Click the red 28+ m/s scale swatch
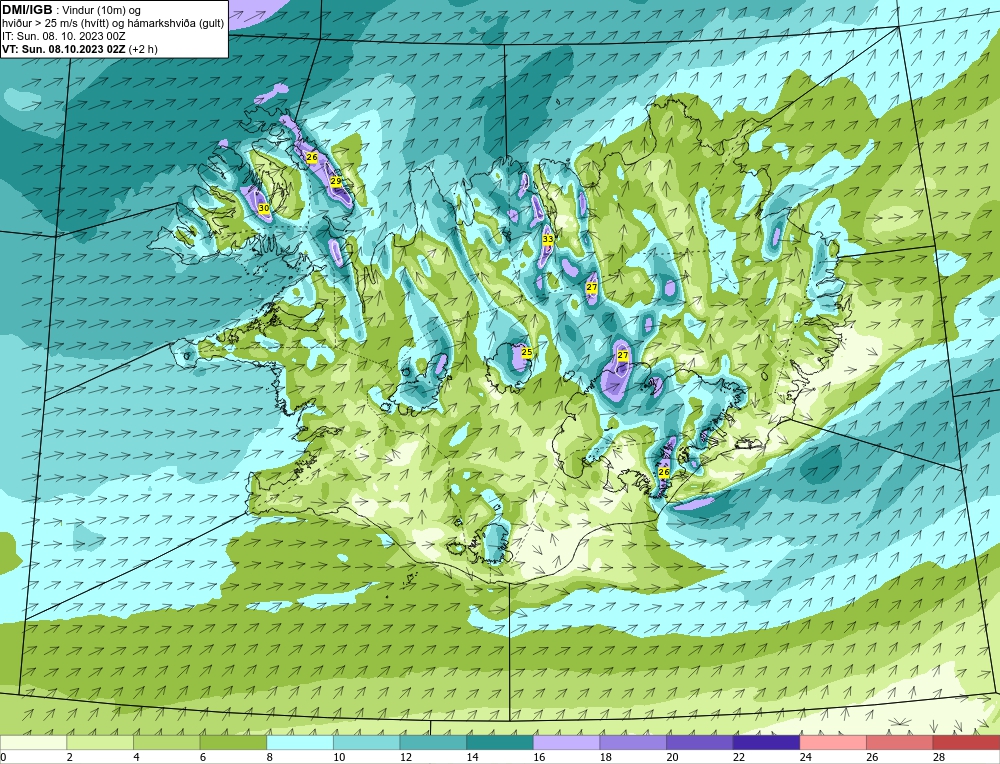The width and height of the screenshot is (1000, 764). coord(966,742)
